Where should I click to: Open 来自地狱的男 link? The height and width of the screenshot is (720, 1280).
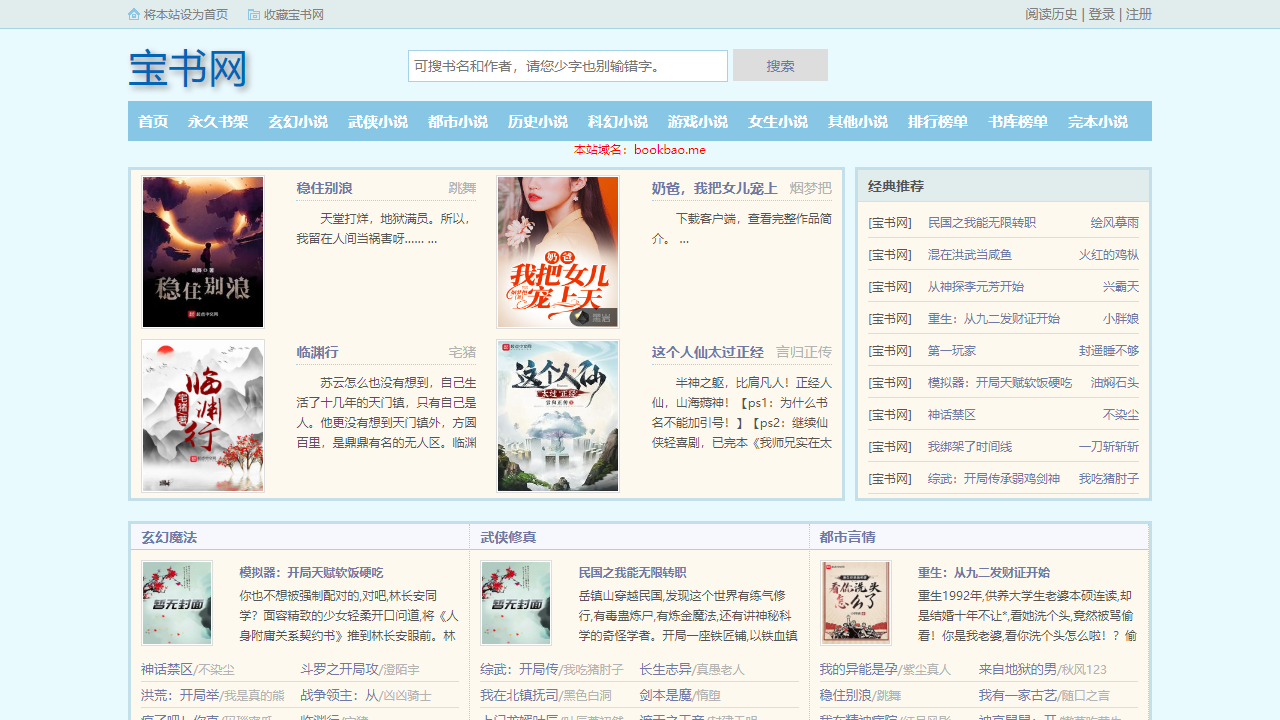[x=1018, y=669]
